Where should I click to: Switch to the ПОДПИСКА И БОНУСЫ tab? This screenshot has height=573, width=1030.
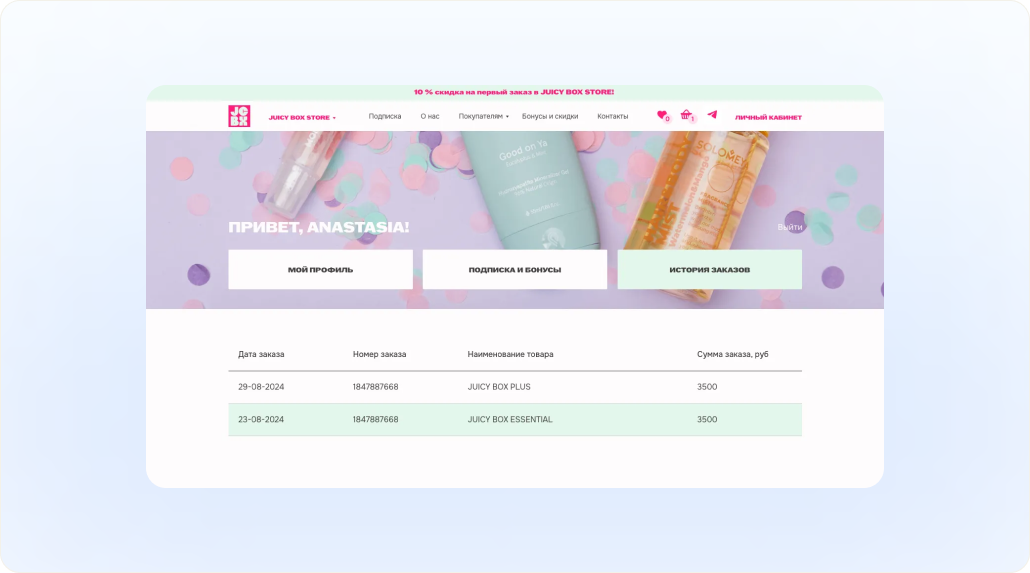(x=515, y=269)
